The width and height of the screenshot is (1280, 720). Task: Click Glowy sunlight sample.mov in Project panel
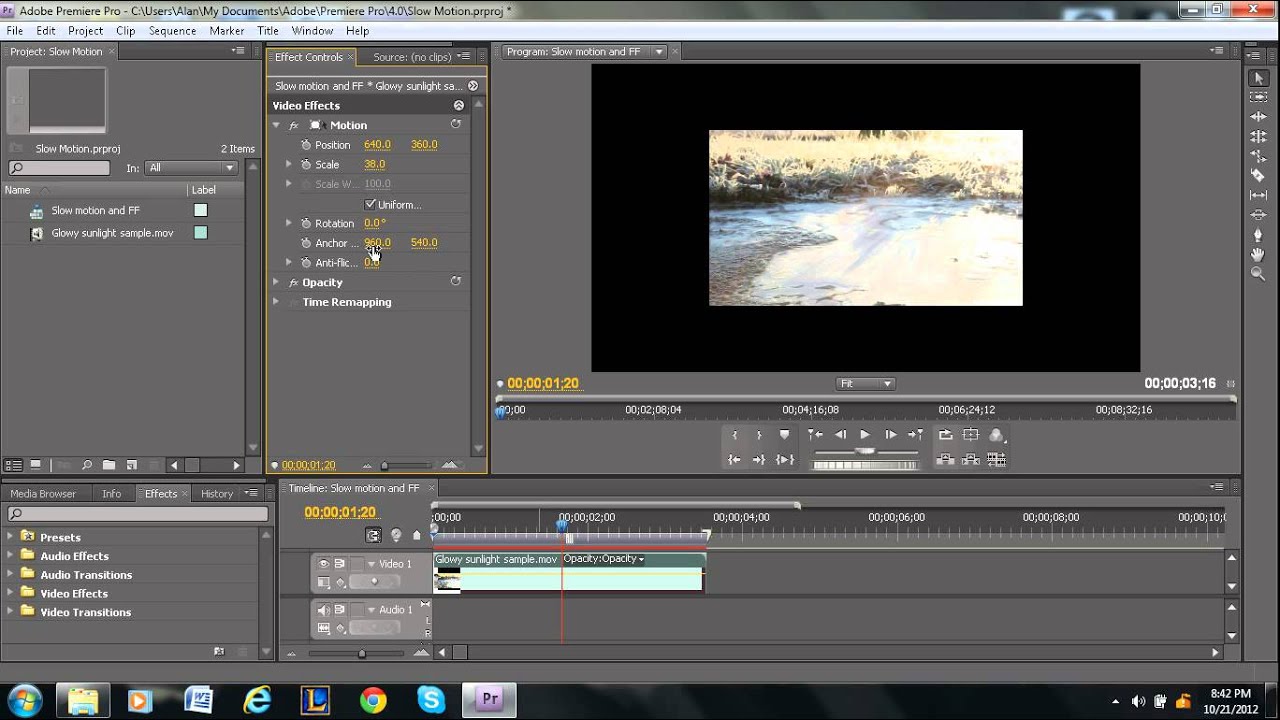[x=112, y=233]
